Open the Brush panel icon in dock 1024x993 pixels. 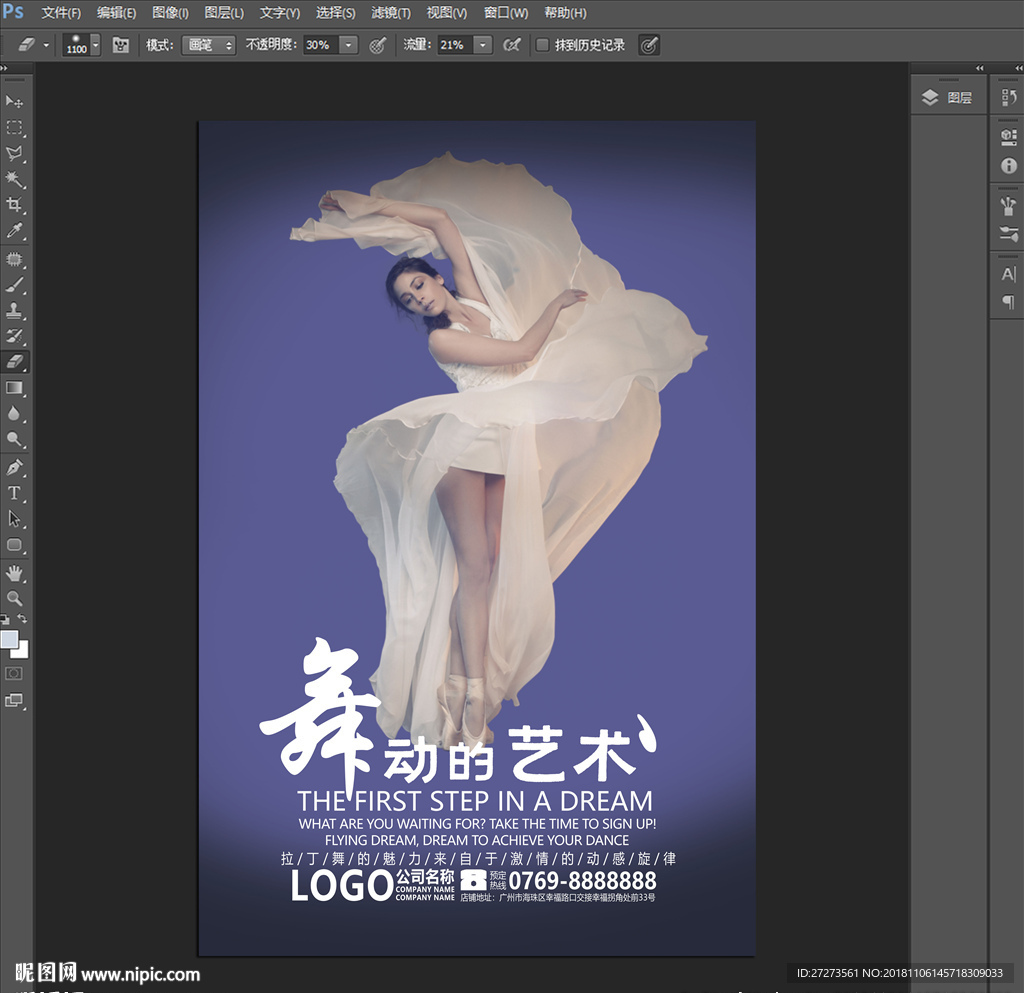(1008, 206)
